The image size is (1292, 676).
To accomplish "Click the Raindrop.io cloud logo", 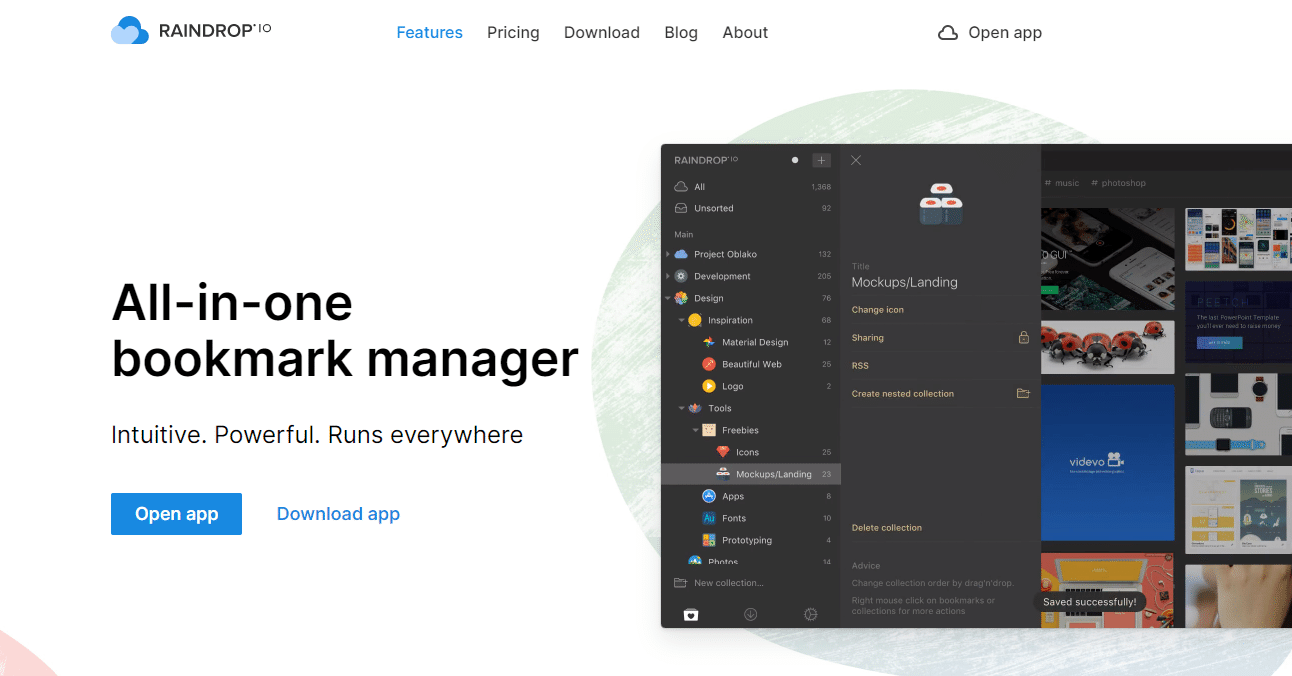I will coord(130,31).
